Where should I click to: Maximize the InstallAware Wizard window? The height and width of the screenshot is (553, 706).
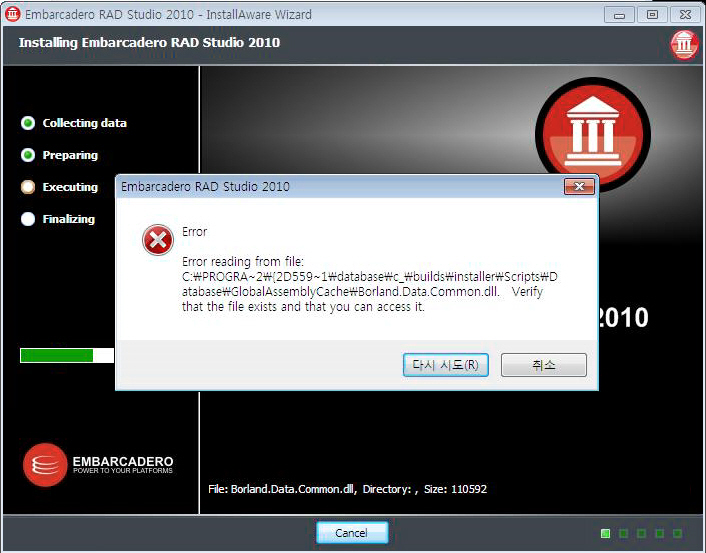652,14
